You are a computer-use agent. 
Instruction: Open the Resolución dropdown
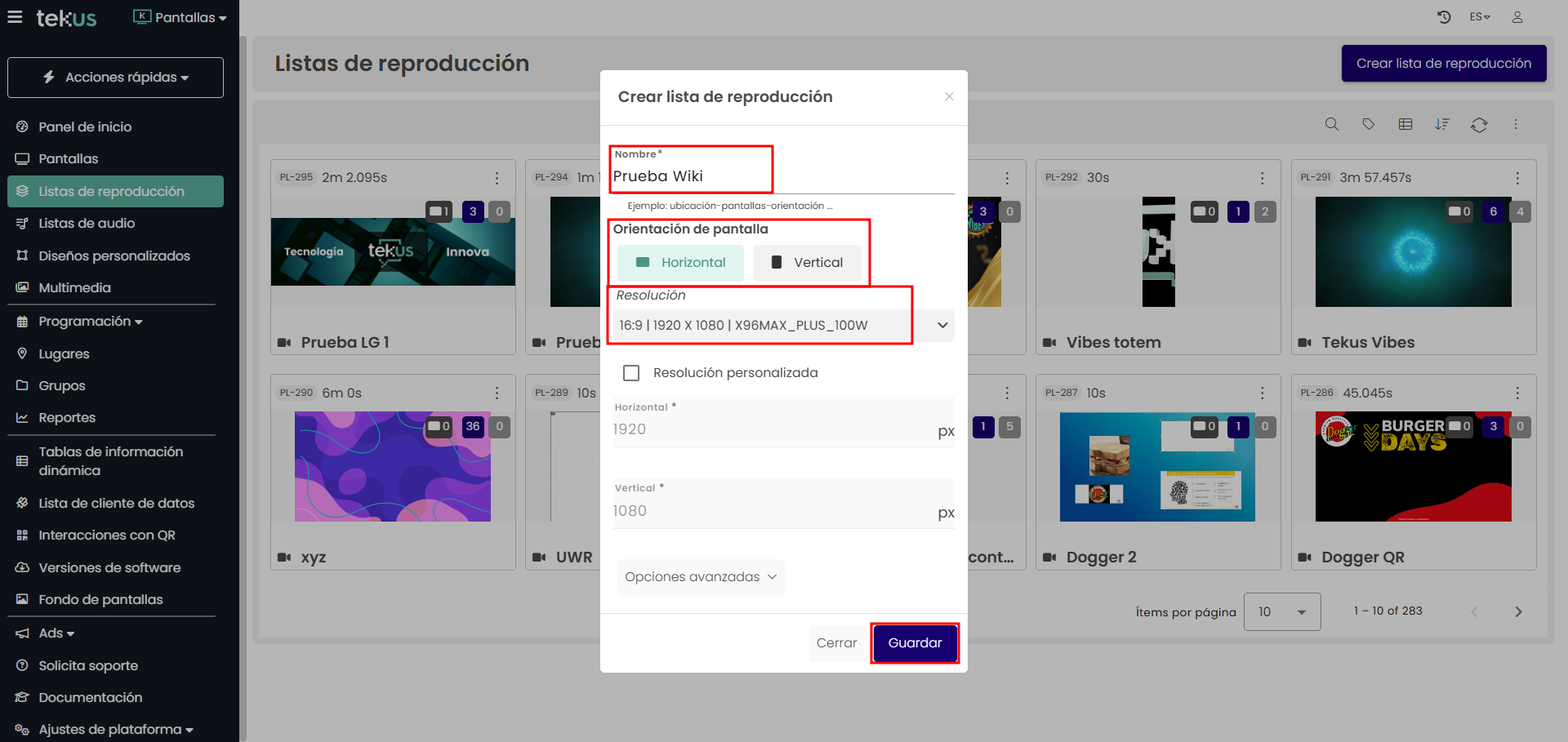click(782, 325)
